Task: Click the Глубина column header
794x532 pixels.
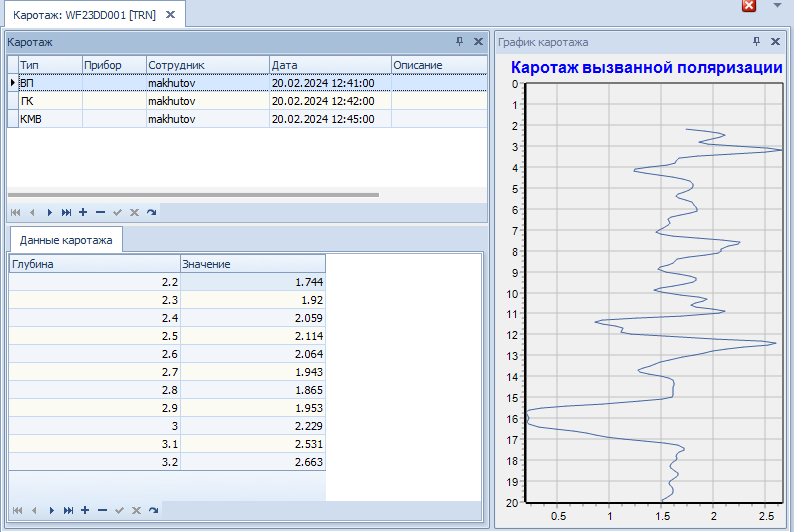Action: click(94, 264)
